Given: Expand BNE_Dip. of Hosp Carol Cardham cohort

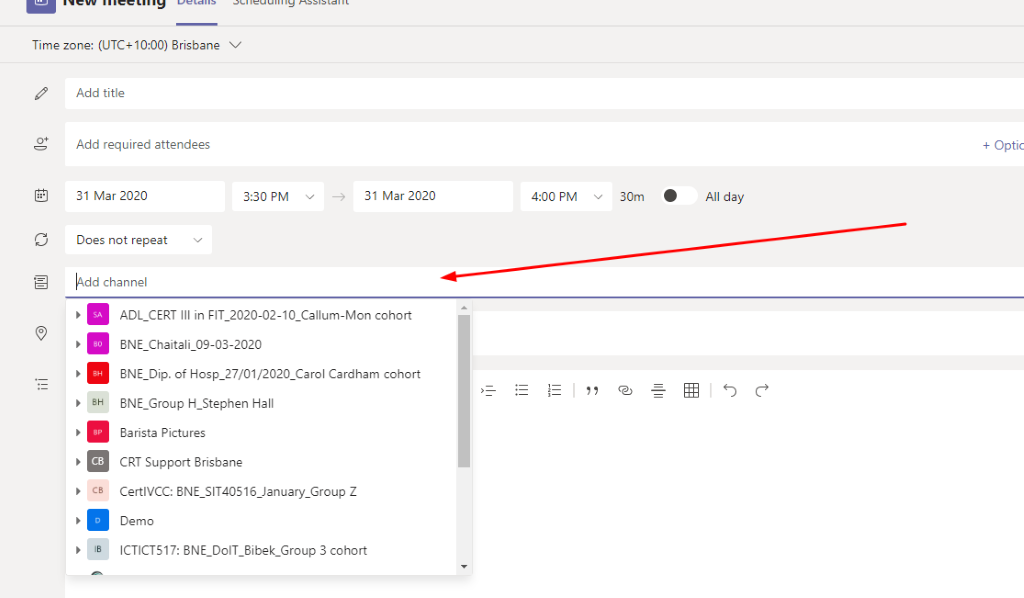Looking at the screenshot, I should pyautogui.click(x=78, y=373).
